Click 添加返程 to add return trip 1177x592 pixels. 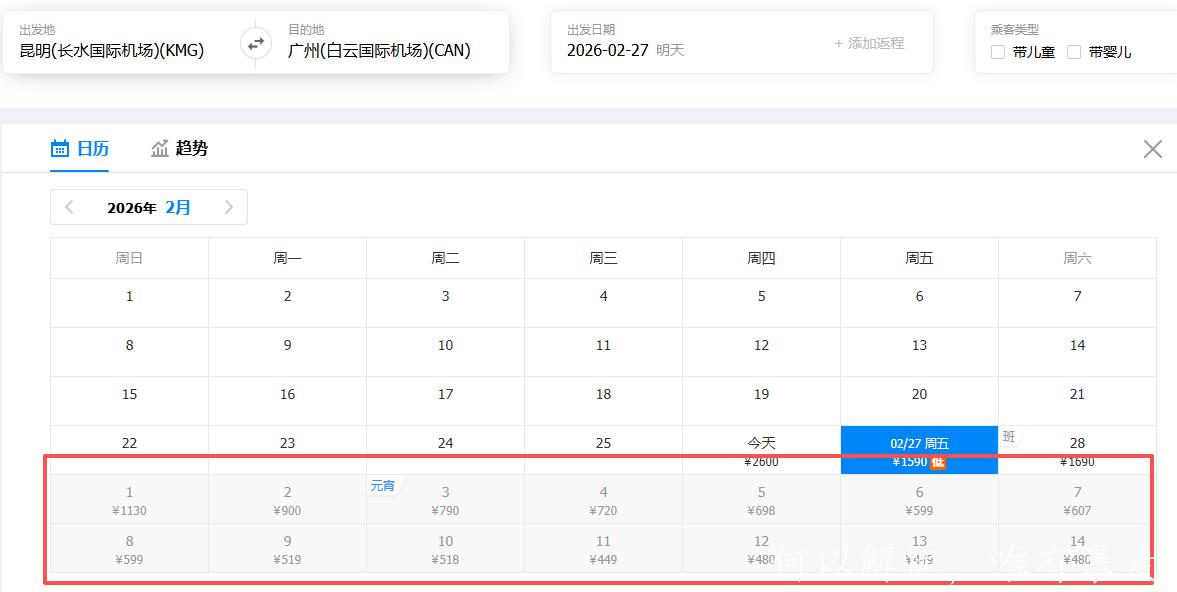[x=868, y=43]
